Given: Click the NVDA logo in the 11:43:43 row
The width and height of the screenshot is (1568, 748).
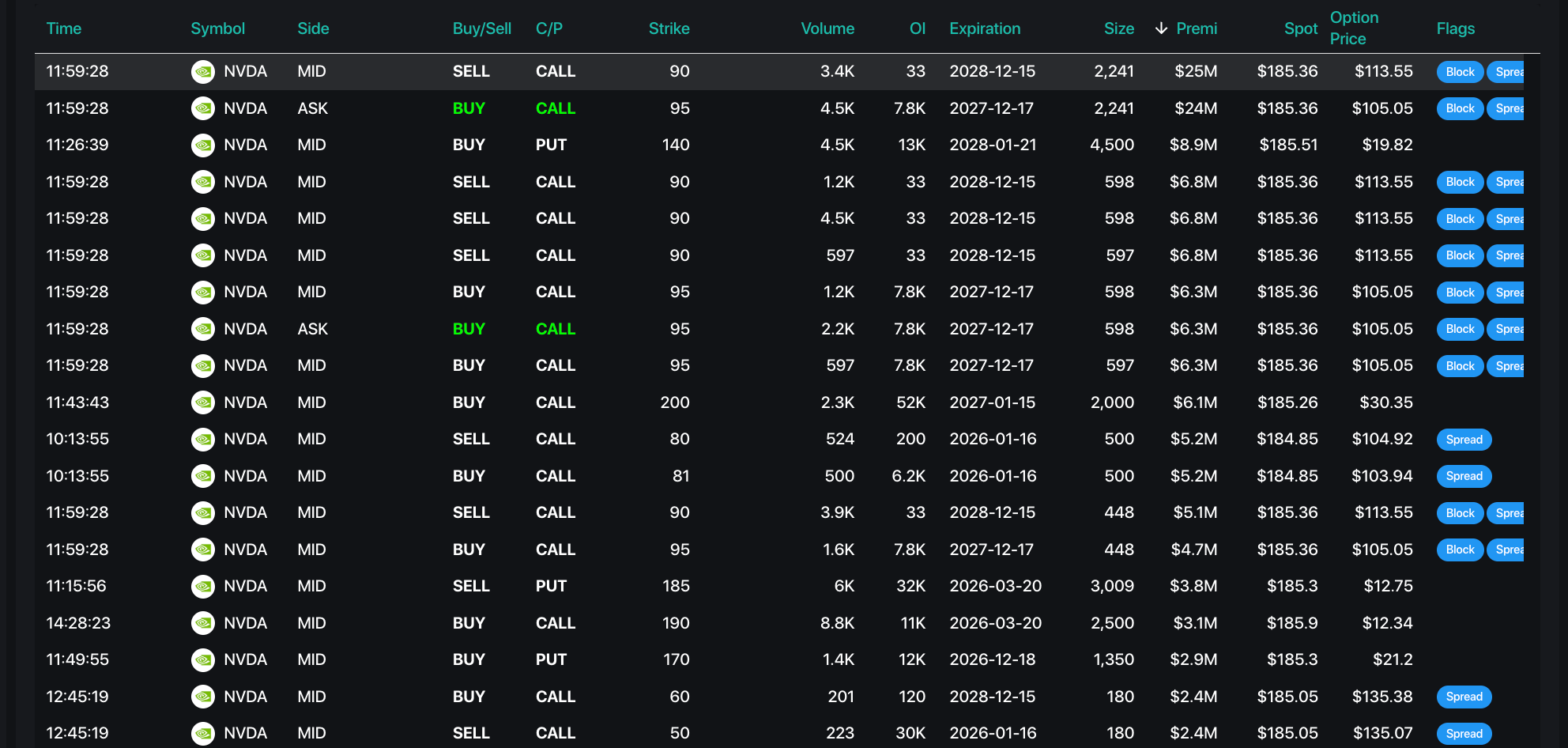Looking at the screenshot, I should [x=203, y=402].
